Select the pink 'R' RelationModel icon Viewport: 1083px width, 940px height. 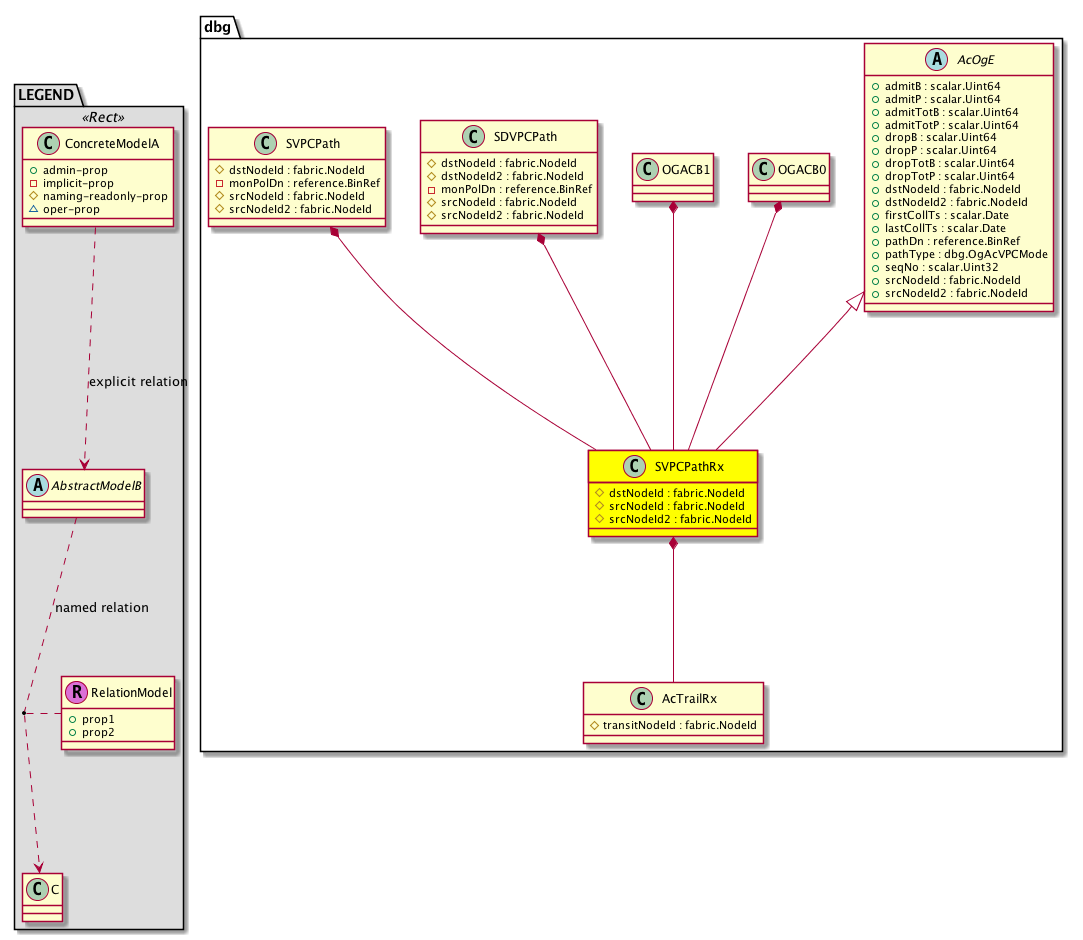76,692
